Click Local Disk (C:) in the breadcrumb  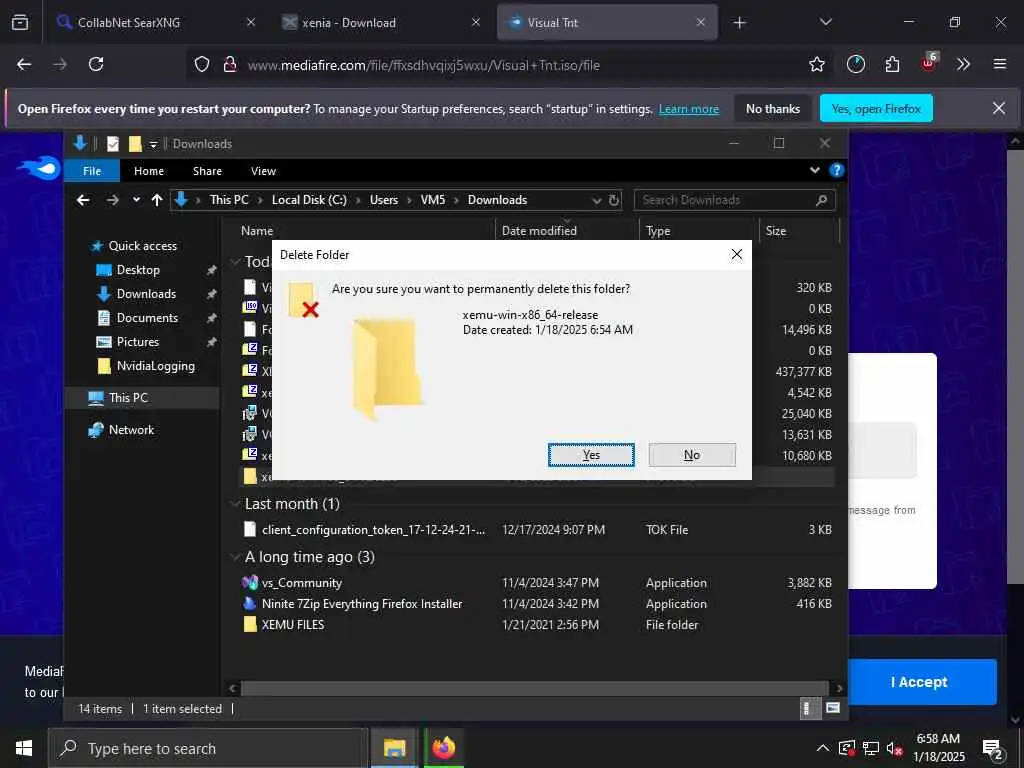pos(309,200)
